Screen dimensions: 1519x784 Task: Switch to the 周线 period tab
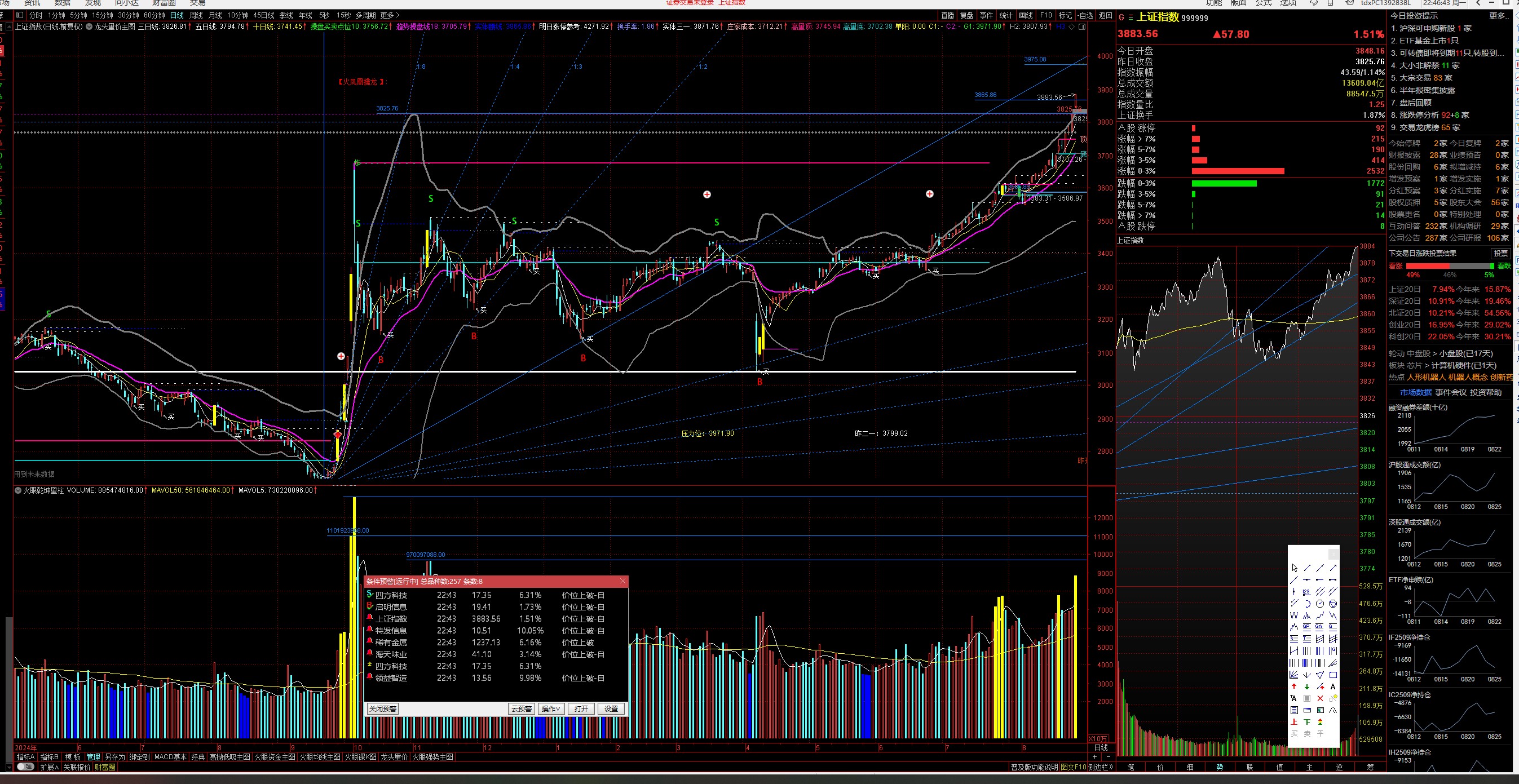coord(196,15)
